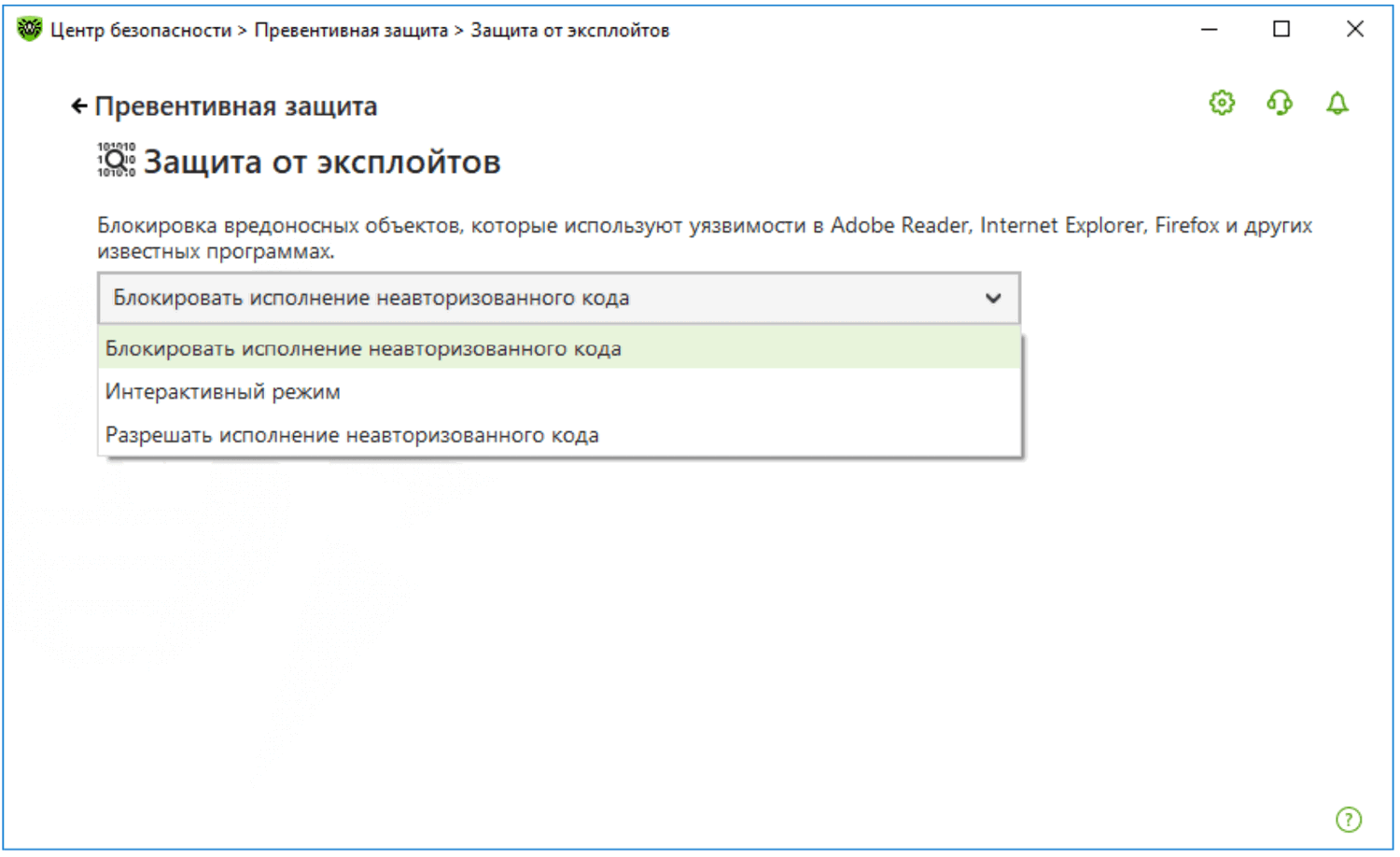Pick "Разрешать исполнение неавторизованного кода" option

tap(352, 436)
